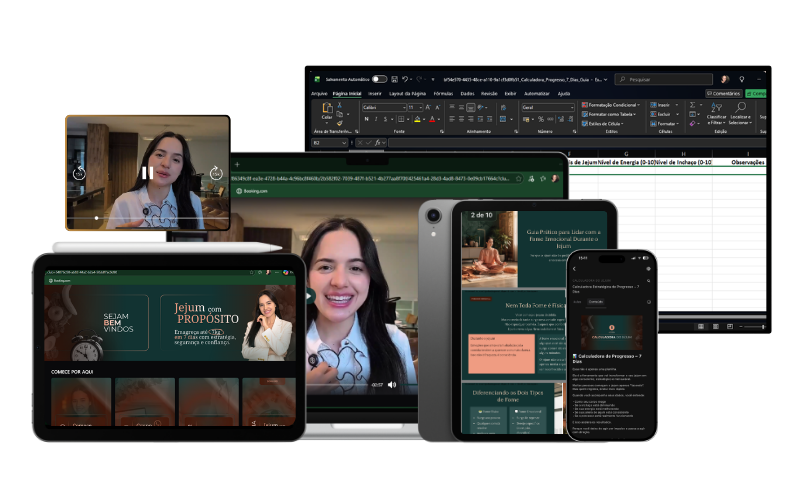Screen dimensions: 808x504
Task: Click the Save icon in Excel title bar
Action: pos(394,79)
